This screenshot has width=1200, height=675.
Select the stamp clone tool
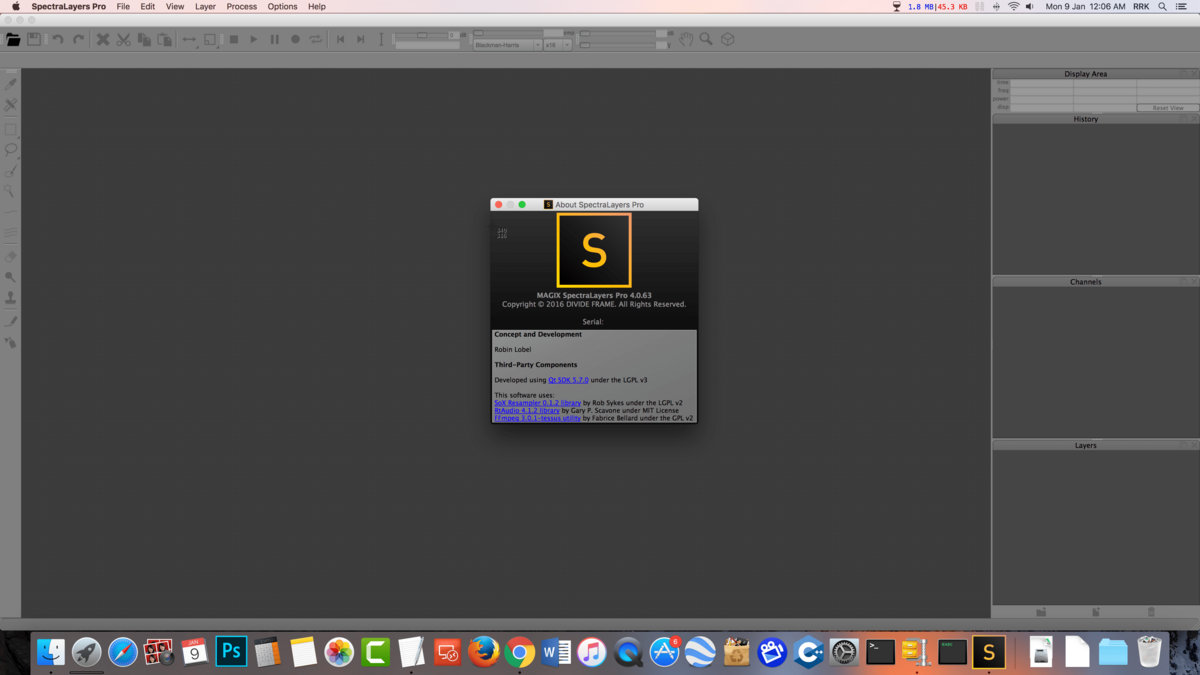11,298
